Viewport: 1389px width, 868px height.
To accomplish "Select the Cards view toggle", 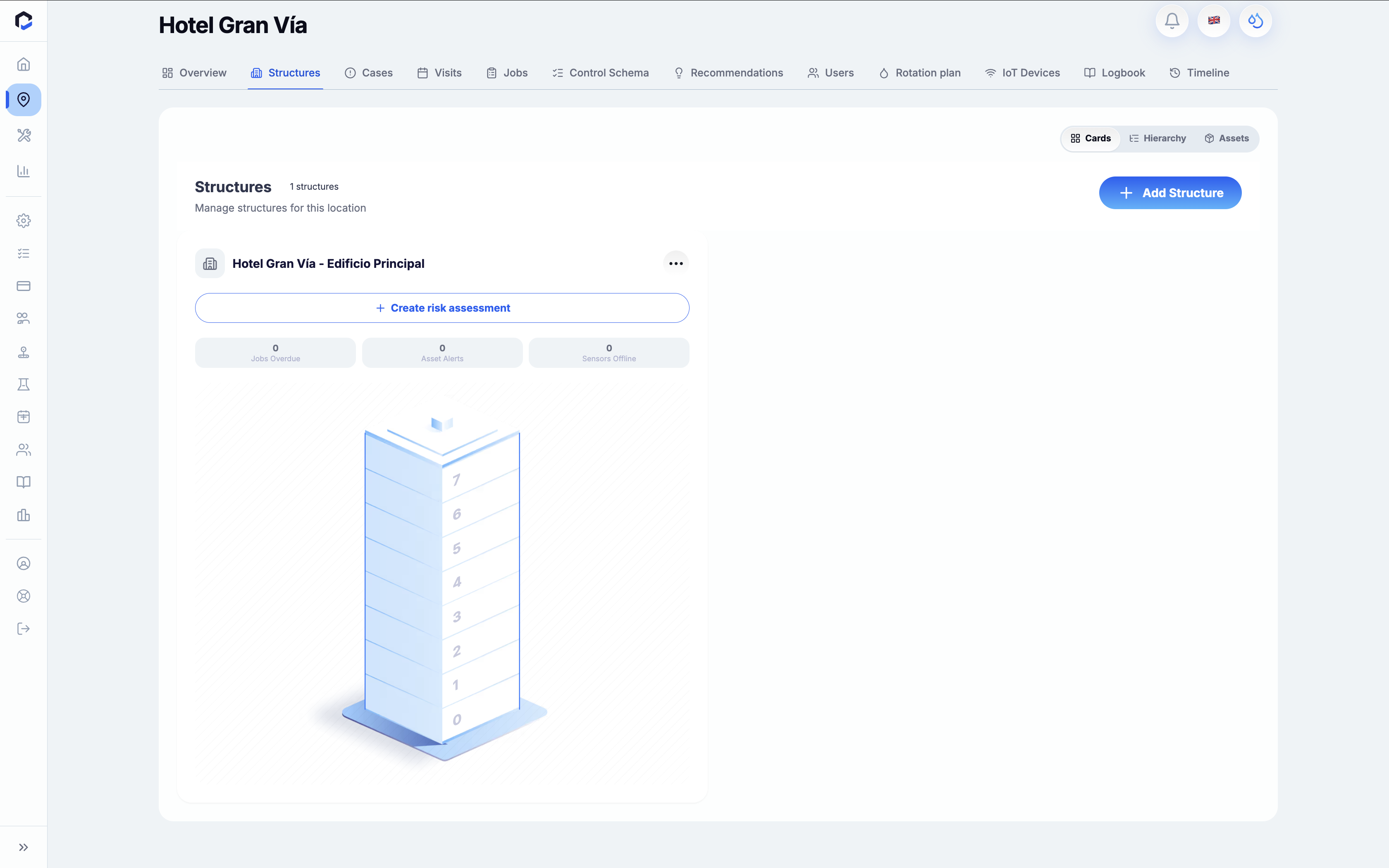I will point(1091,138).
